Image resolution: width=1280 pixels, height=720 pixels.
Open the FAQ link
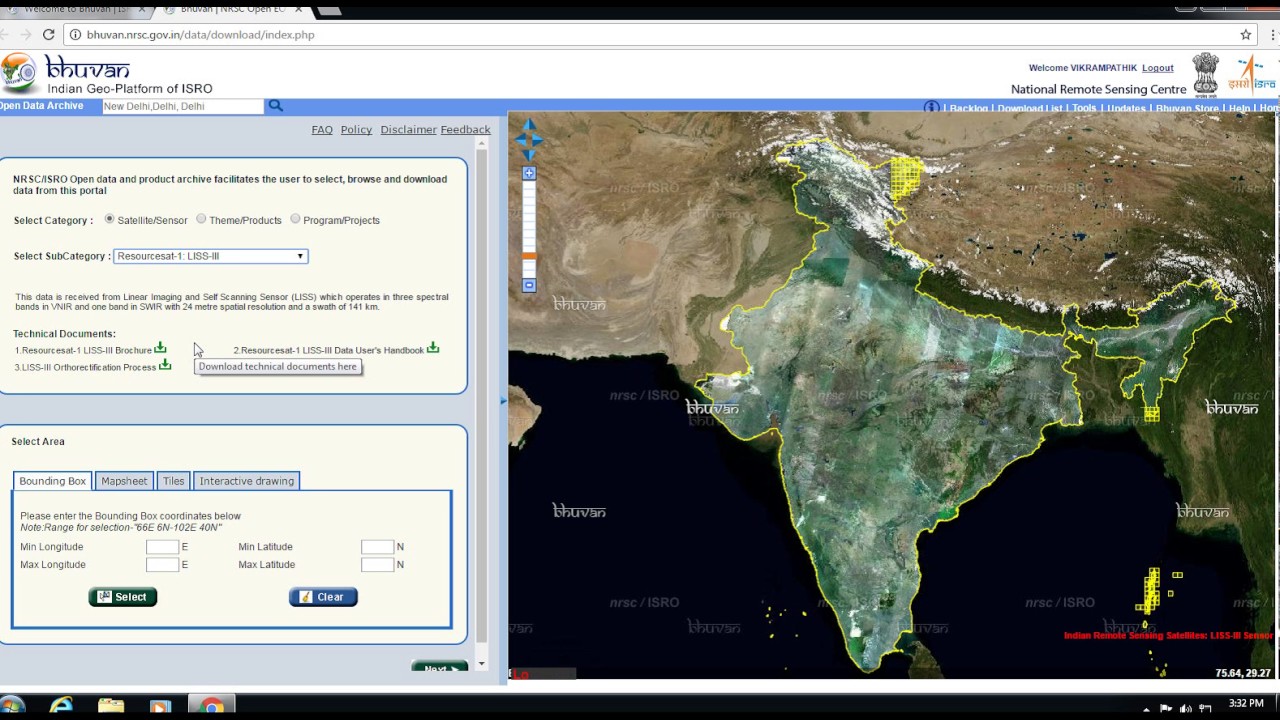coord(322,130)
